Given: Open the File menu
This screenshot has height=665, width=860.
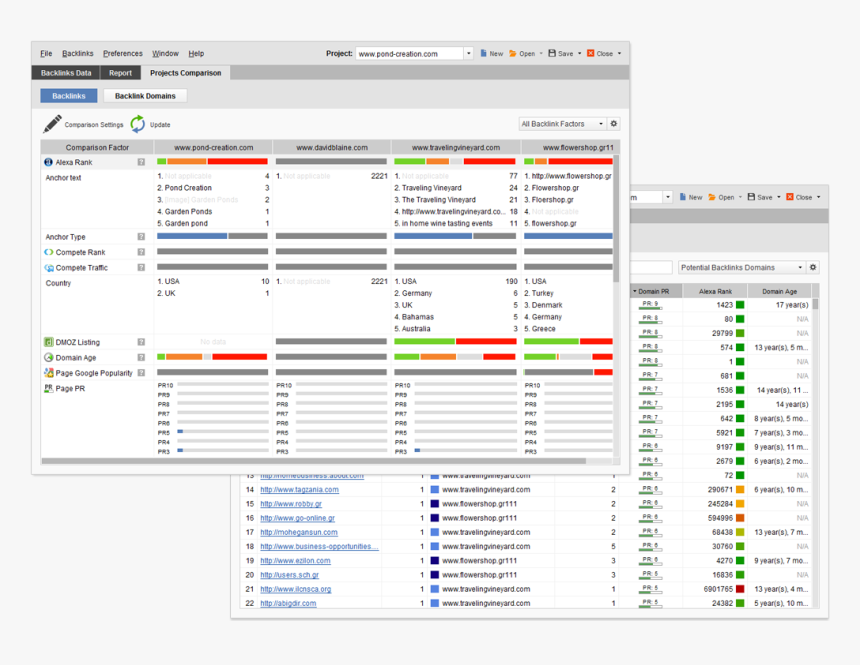Looking at the screenshot, I should pyautogui.click(x=46, y=53).
